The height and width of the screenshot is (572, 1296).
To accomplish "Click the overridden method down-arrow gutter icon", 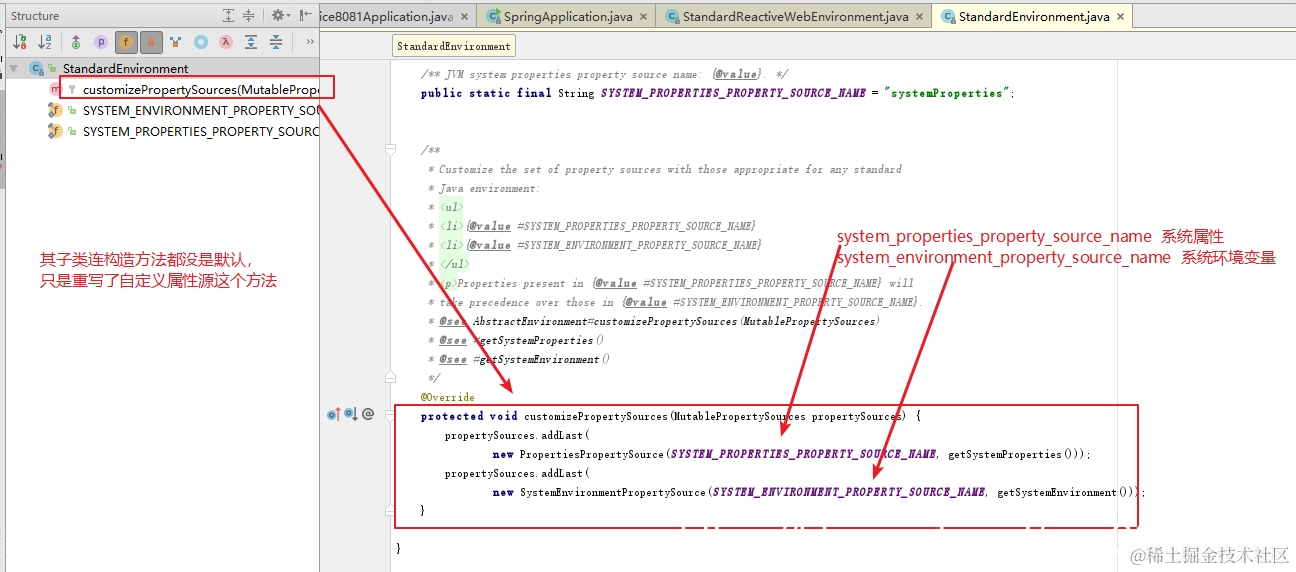I will pos(350,414).
